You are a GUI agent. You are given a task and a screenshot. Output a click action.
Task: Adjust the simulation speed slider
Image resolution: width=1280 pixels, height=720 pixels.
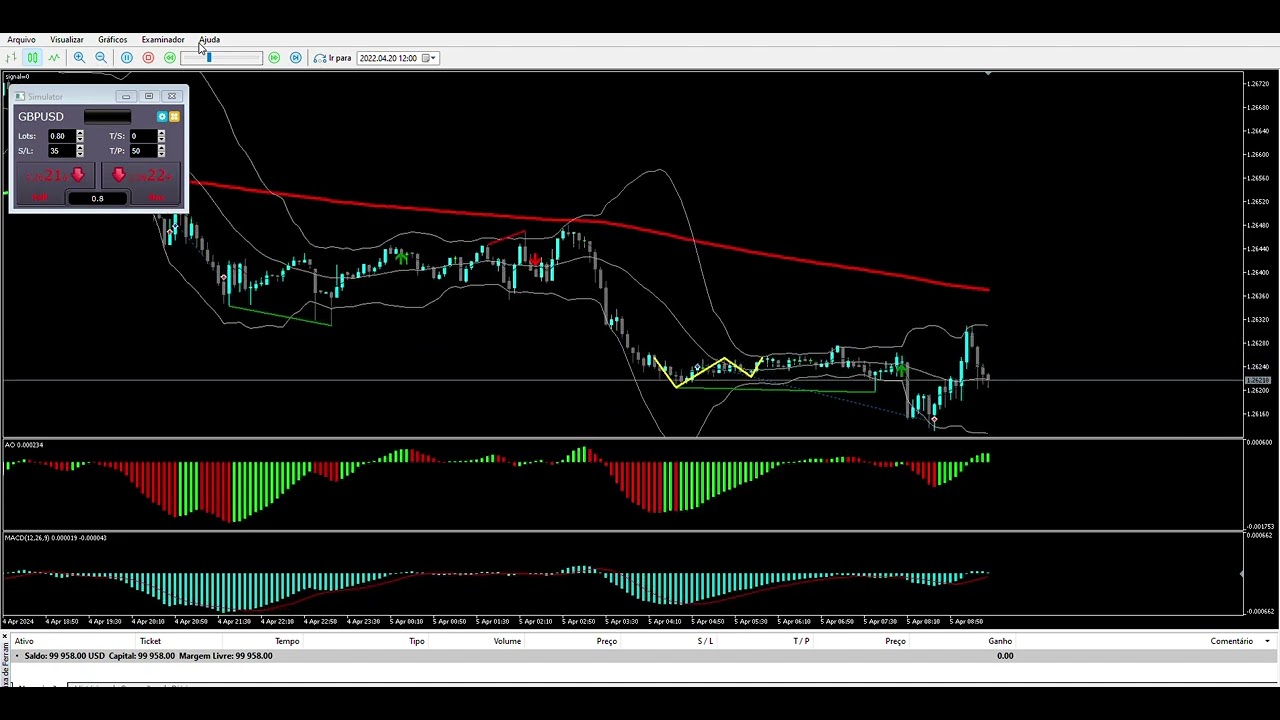[222, 58]
